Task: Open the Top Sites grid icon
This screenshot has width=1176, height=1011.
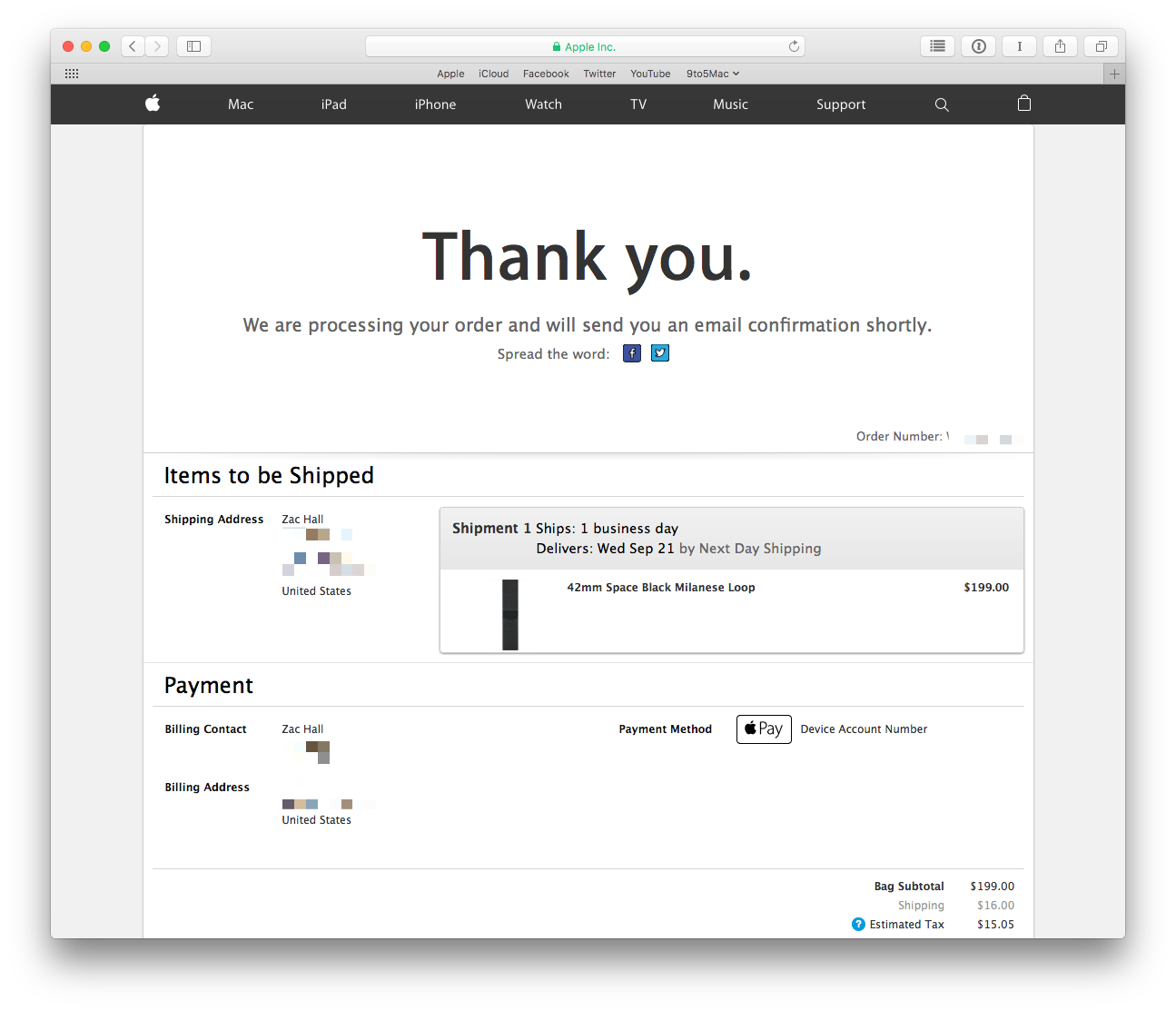Action: pos(72,74)
